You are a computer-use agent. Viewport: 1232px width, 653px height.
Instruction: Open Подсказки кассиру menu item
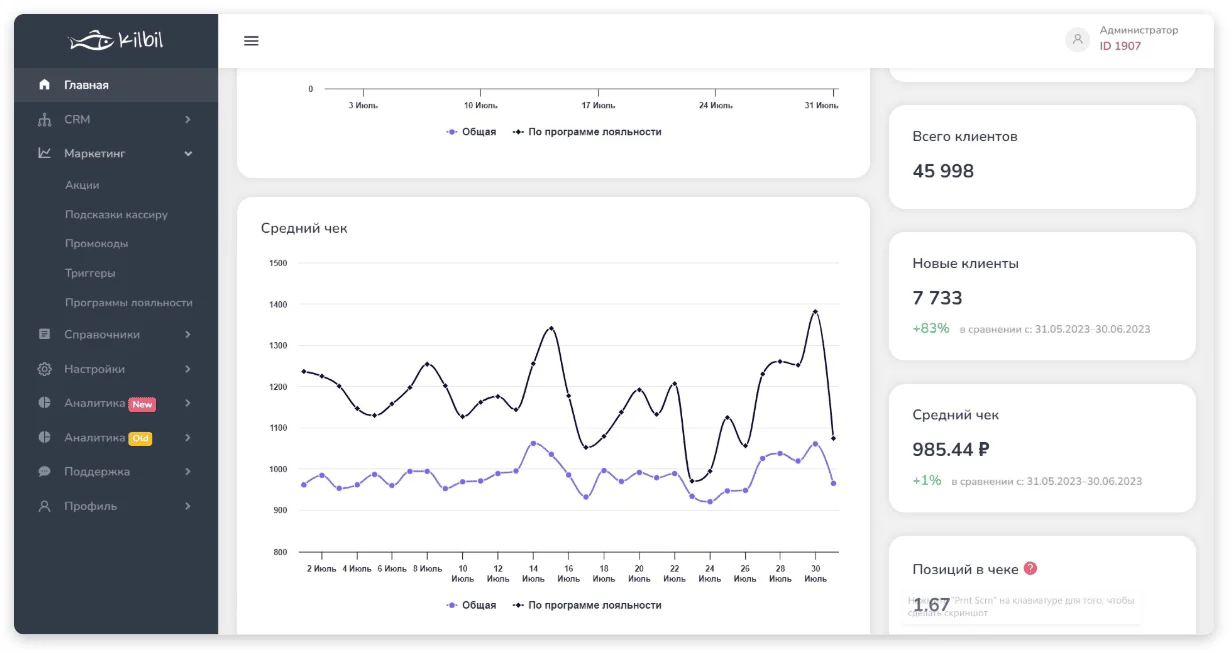[x=116, y=214]
